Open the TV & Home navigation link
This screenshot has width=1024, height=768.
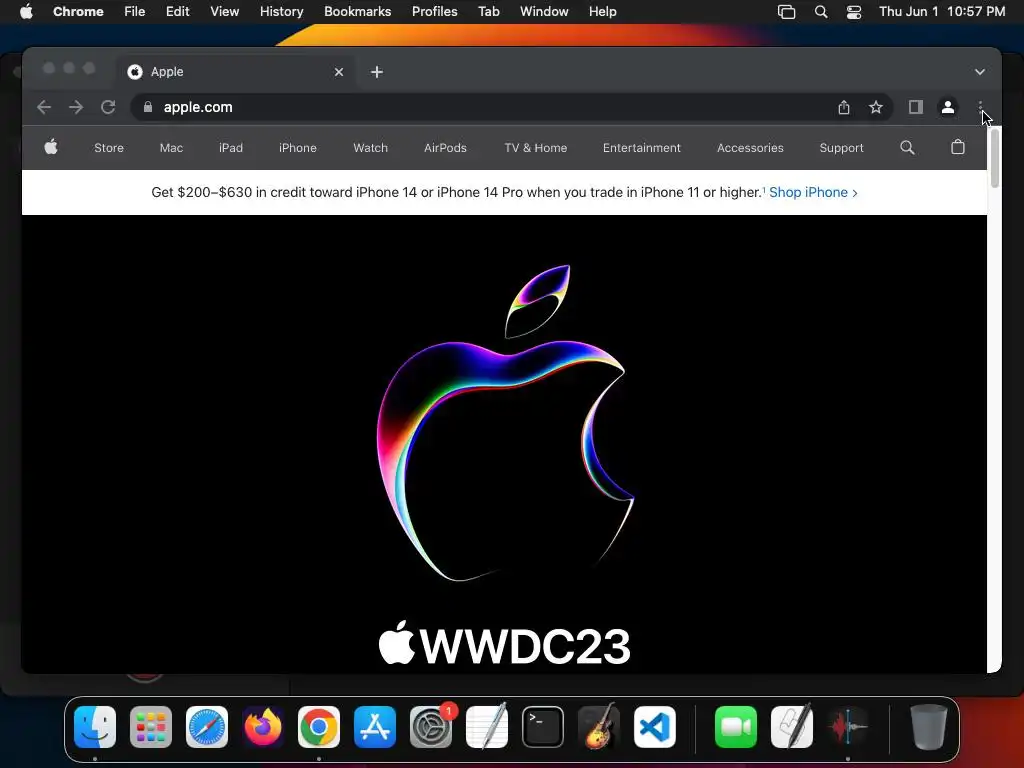pos(536,148)
